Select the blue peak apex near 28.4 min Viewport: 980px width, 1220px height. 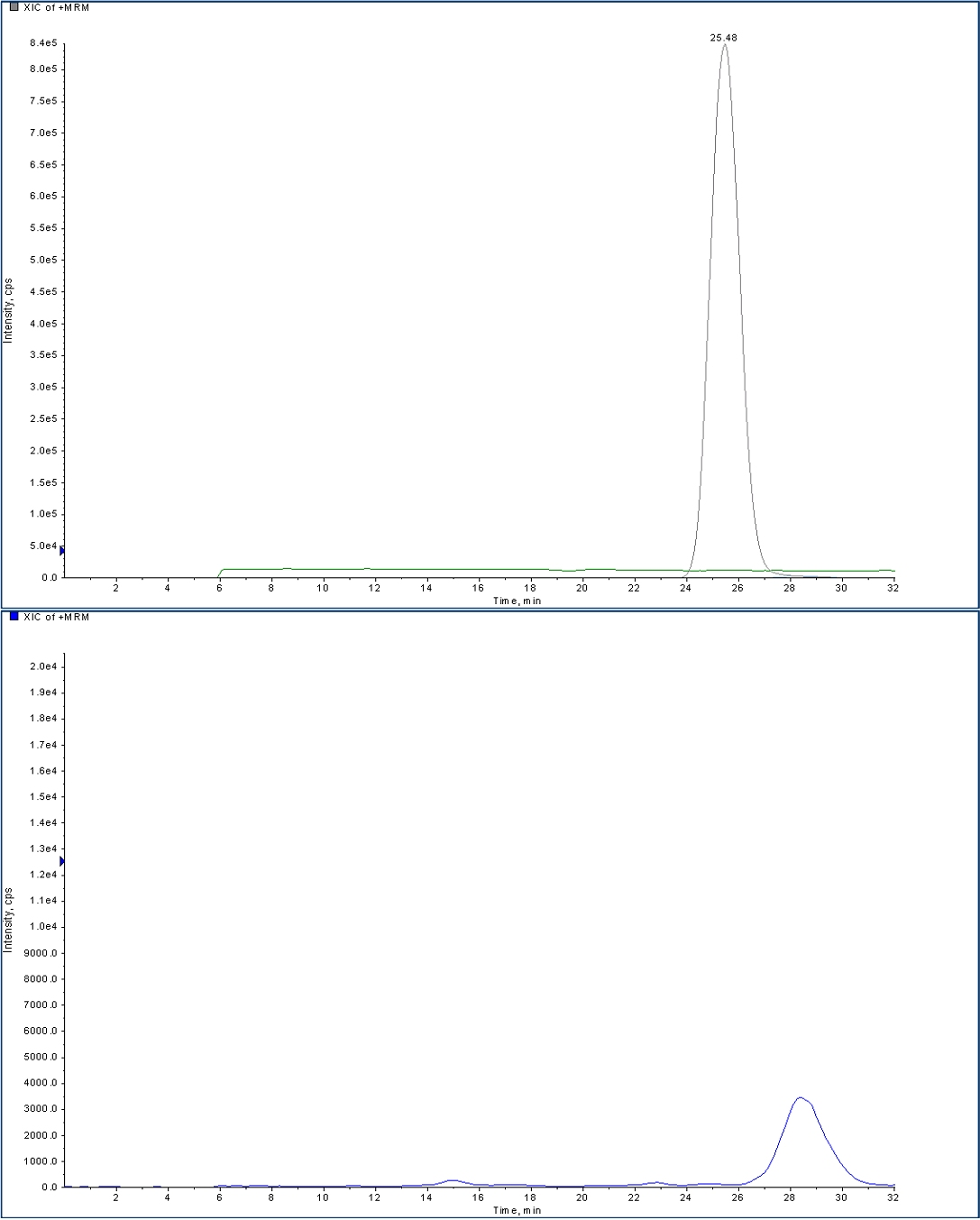click(x=800, y=1098)
